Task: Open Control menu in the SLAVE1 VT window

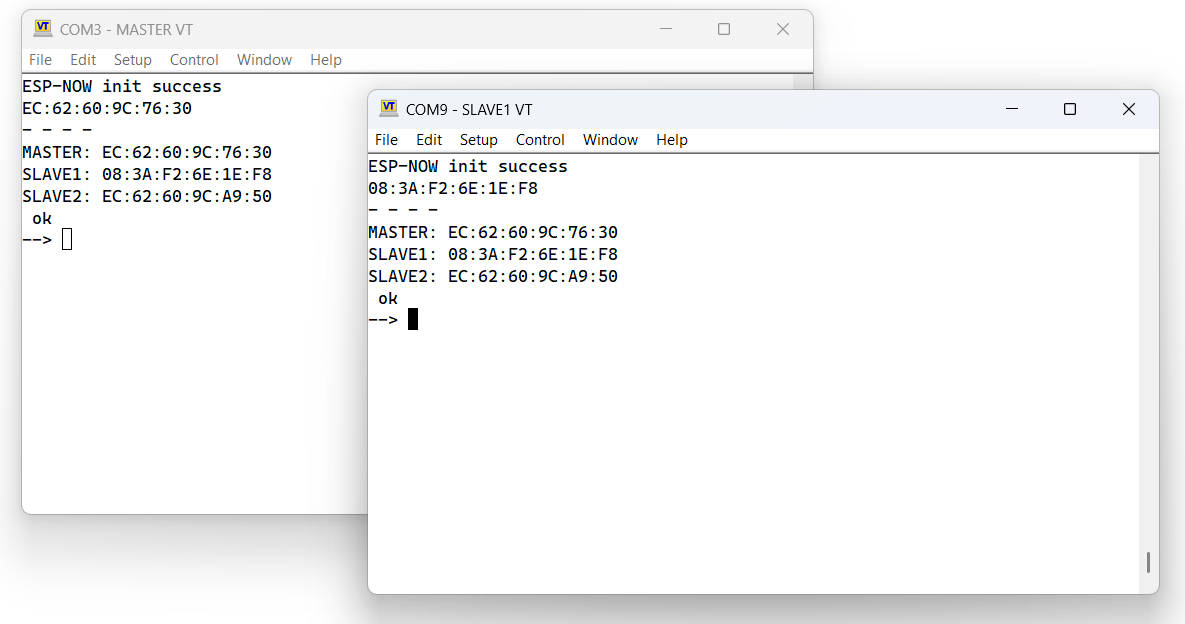Action: (540, 140)
